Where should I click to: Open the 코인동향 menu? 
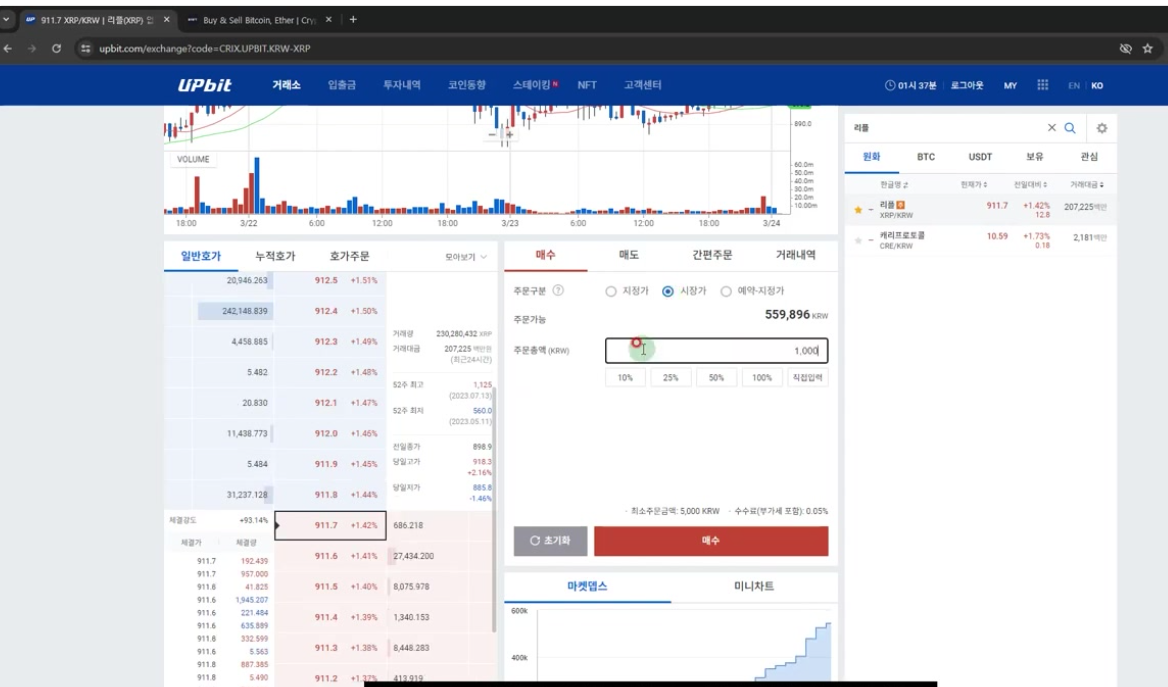pyautogui.click(x=467, y=85)
